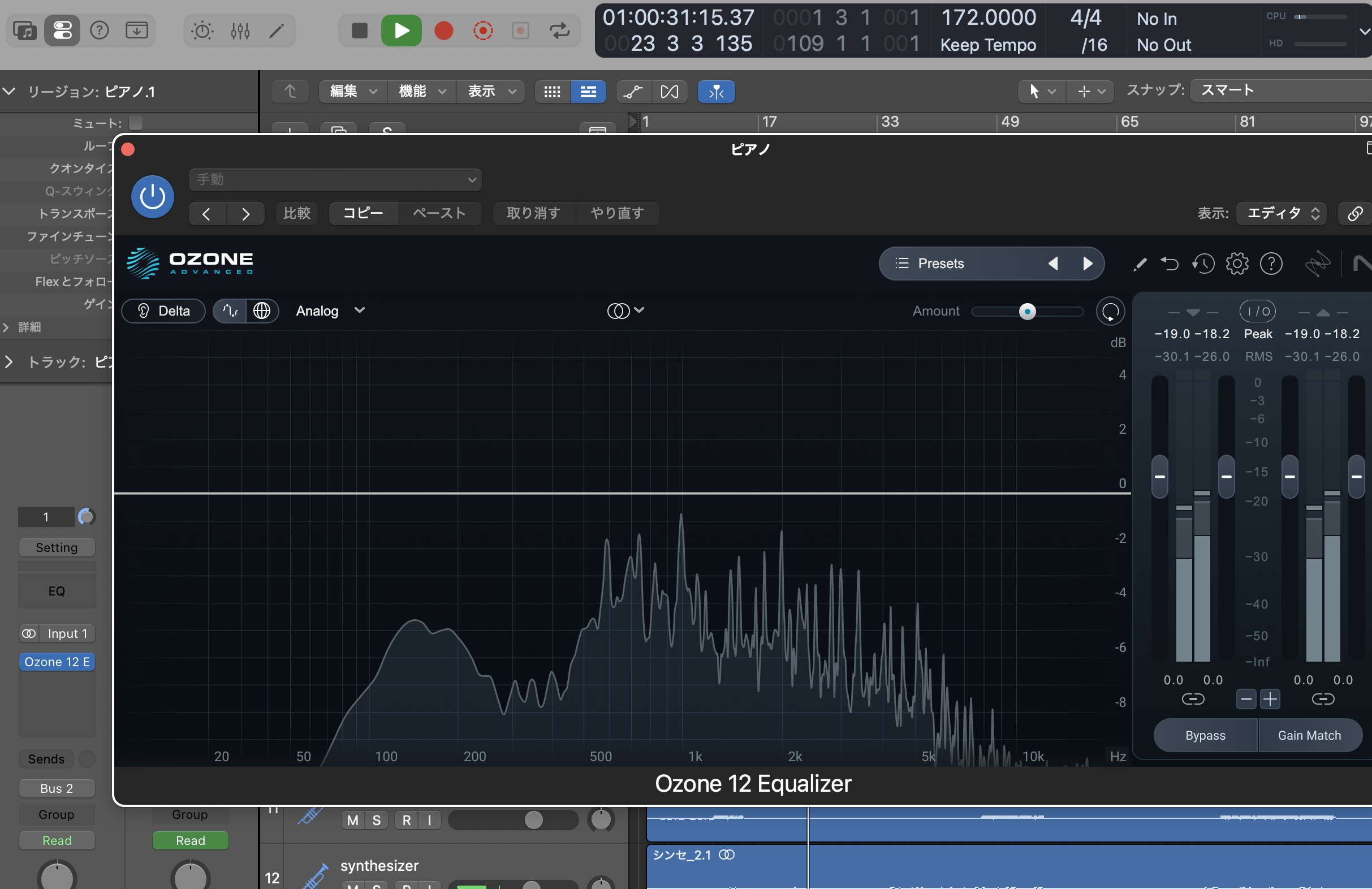Open the Analog EQ mode dropdown
Screen dimensions: 1372x889
330,310
